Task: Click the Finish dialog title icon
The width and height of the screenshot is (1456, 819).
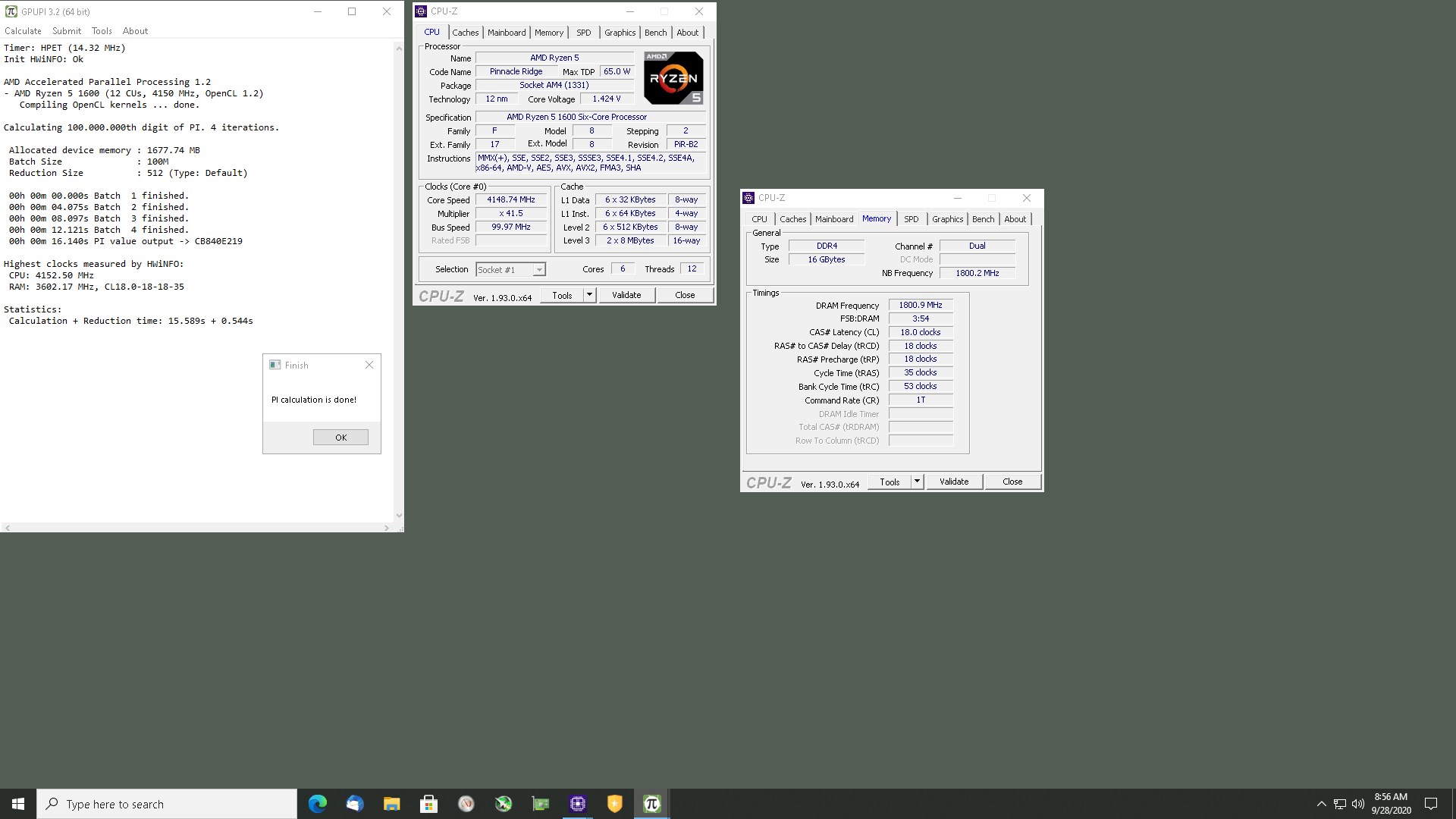Action: click(x=275, y=365)
